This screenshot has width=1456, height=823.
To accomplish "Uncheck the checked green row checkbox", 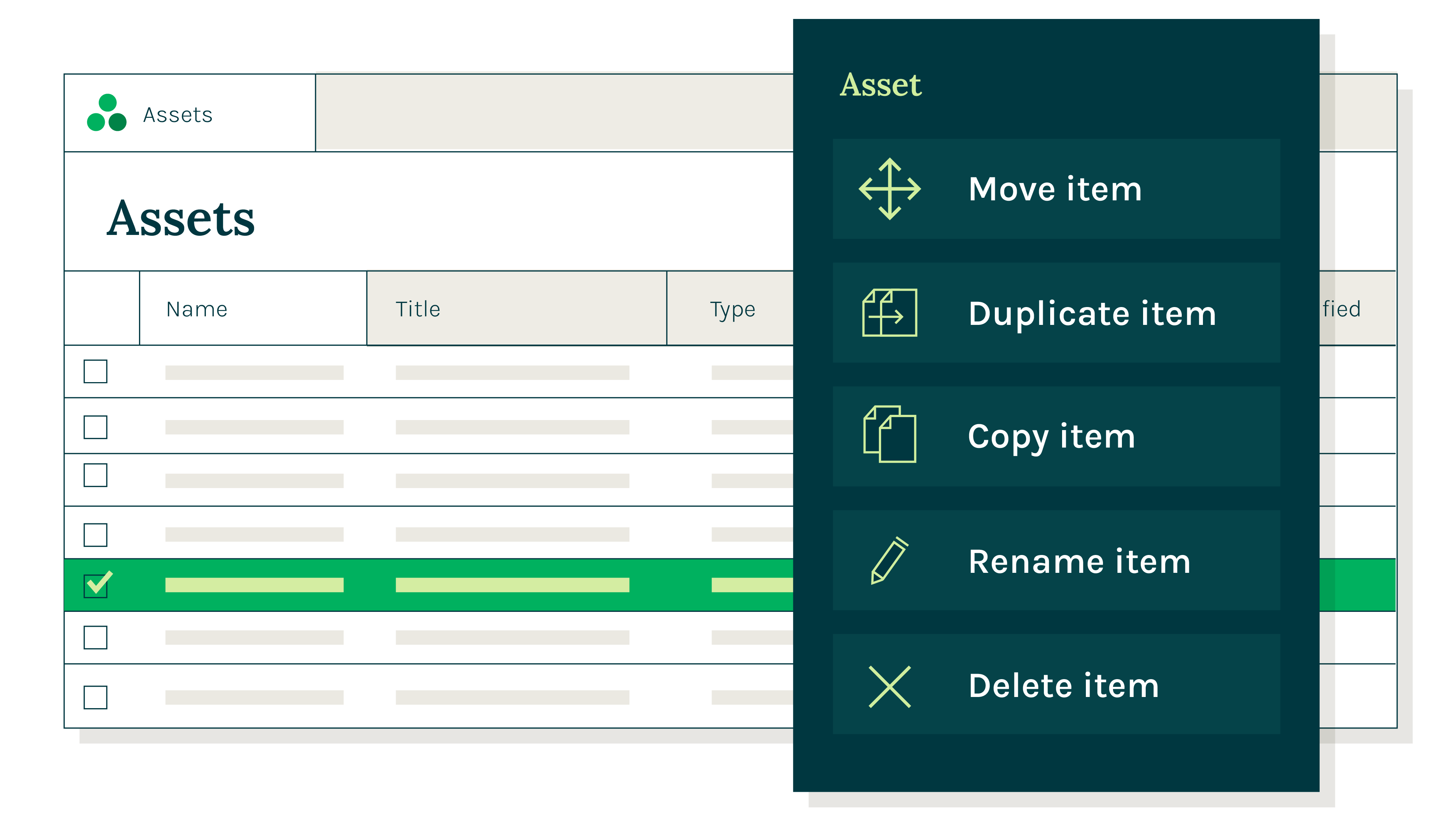I will coord(96,585).
